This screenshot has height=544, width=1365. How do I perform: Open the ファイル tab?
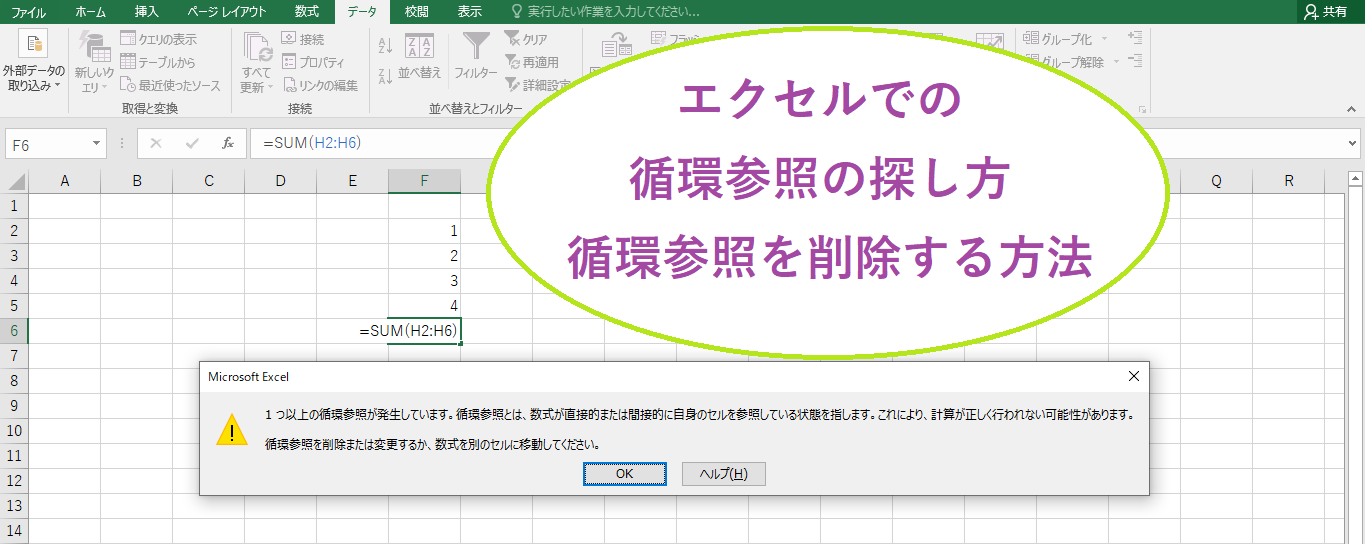click(x=29, y=12)
